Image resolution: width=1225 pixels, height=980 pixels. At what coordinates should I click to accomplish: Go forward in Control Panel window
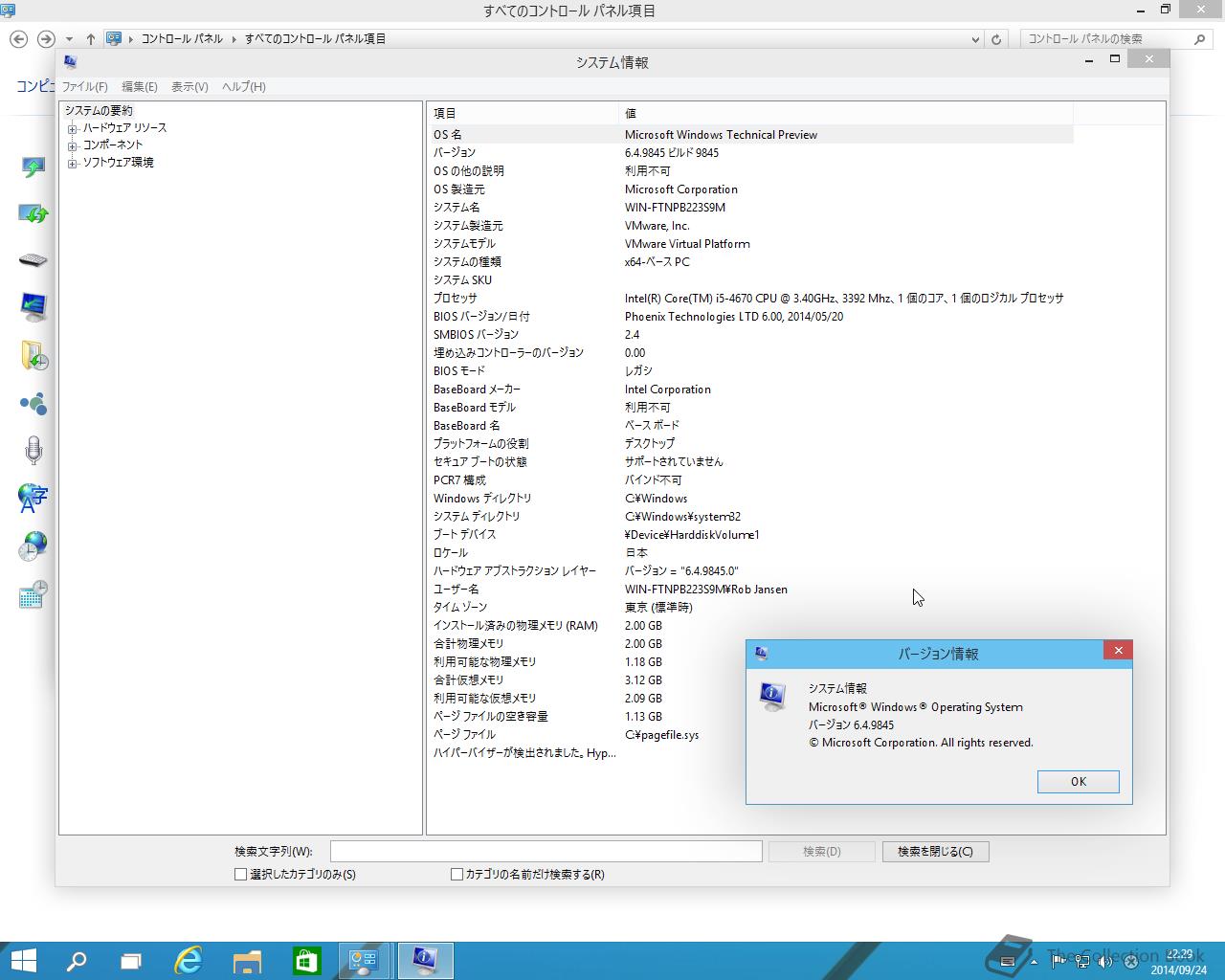click(45, 39)
